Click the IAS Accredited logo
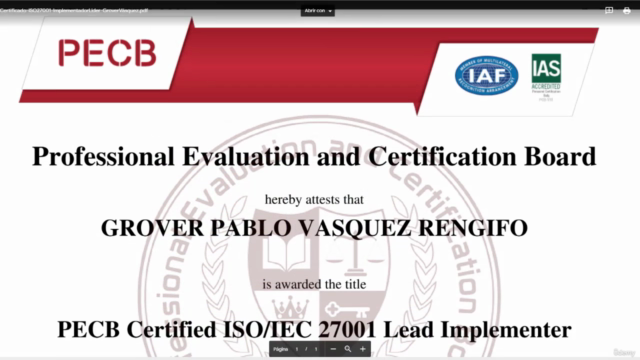 point(546,77)
